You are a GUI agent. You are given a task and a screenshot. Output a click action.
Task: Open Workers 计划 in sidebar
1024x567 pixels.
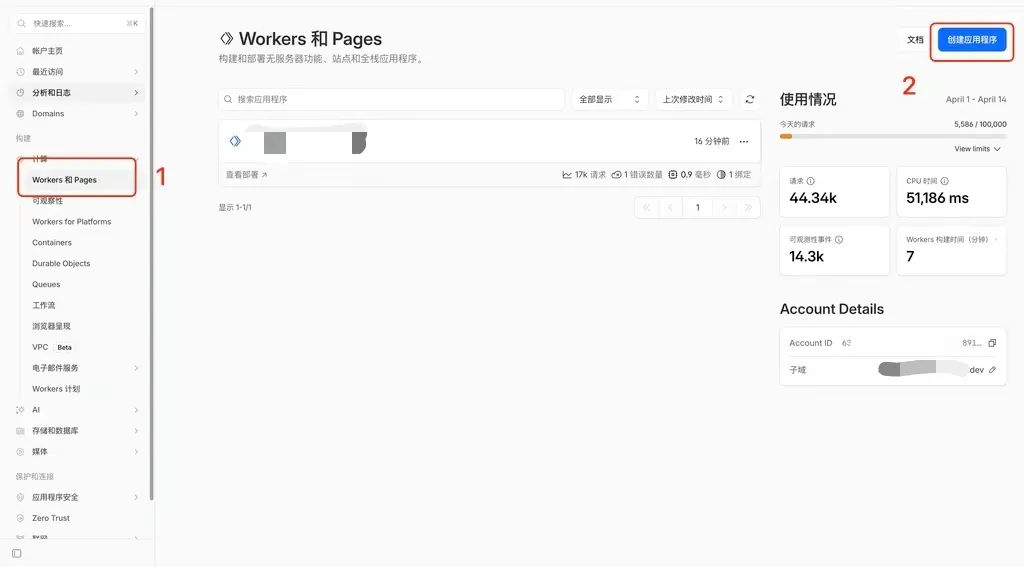pos(56,389)
